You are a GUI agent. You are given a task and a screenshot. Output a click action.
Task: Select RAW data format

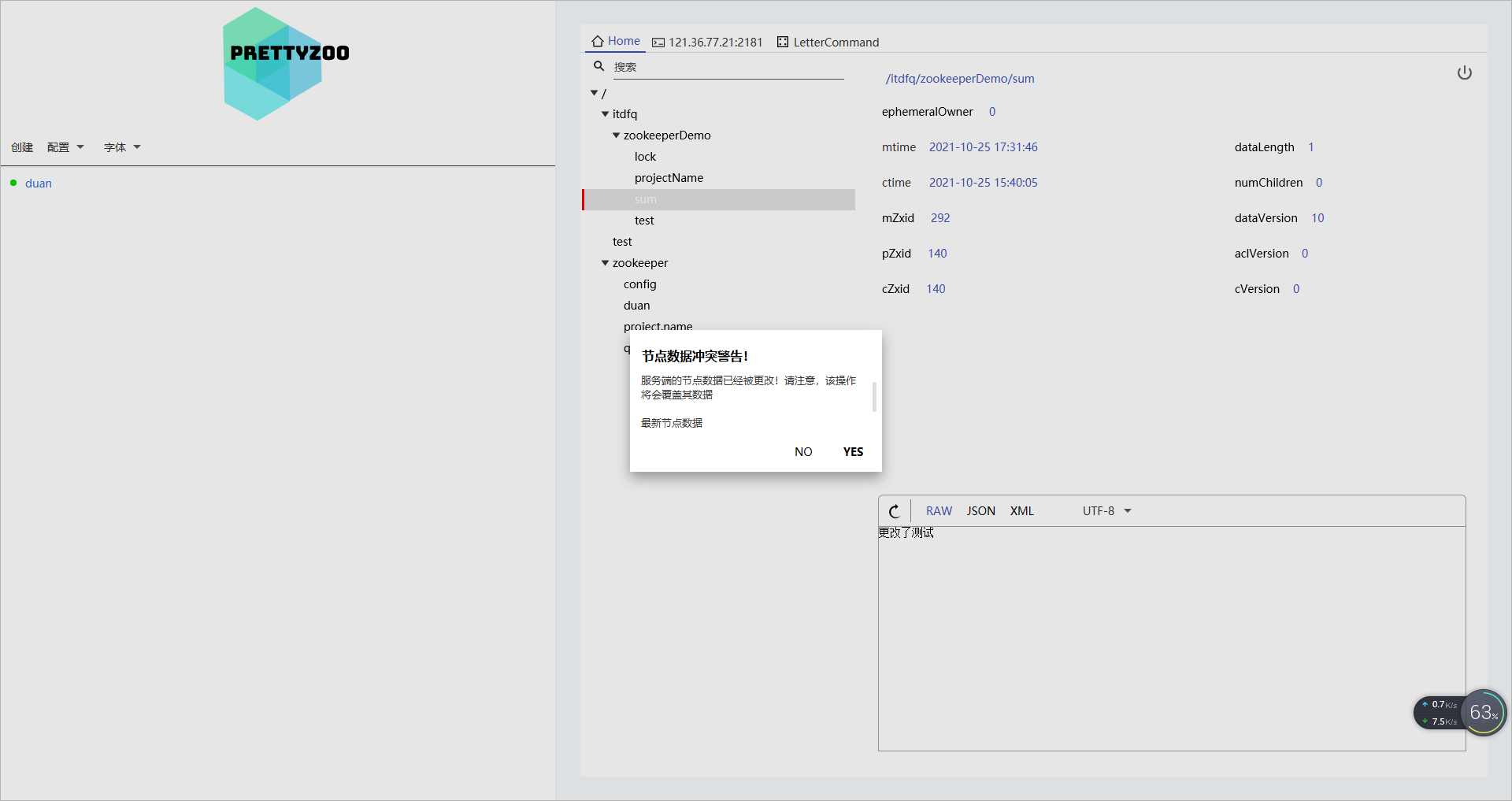coord(939,511)
